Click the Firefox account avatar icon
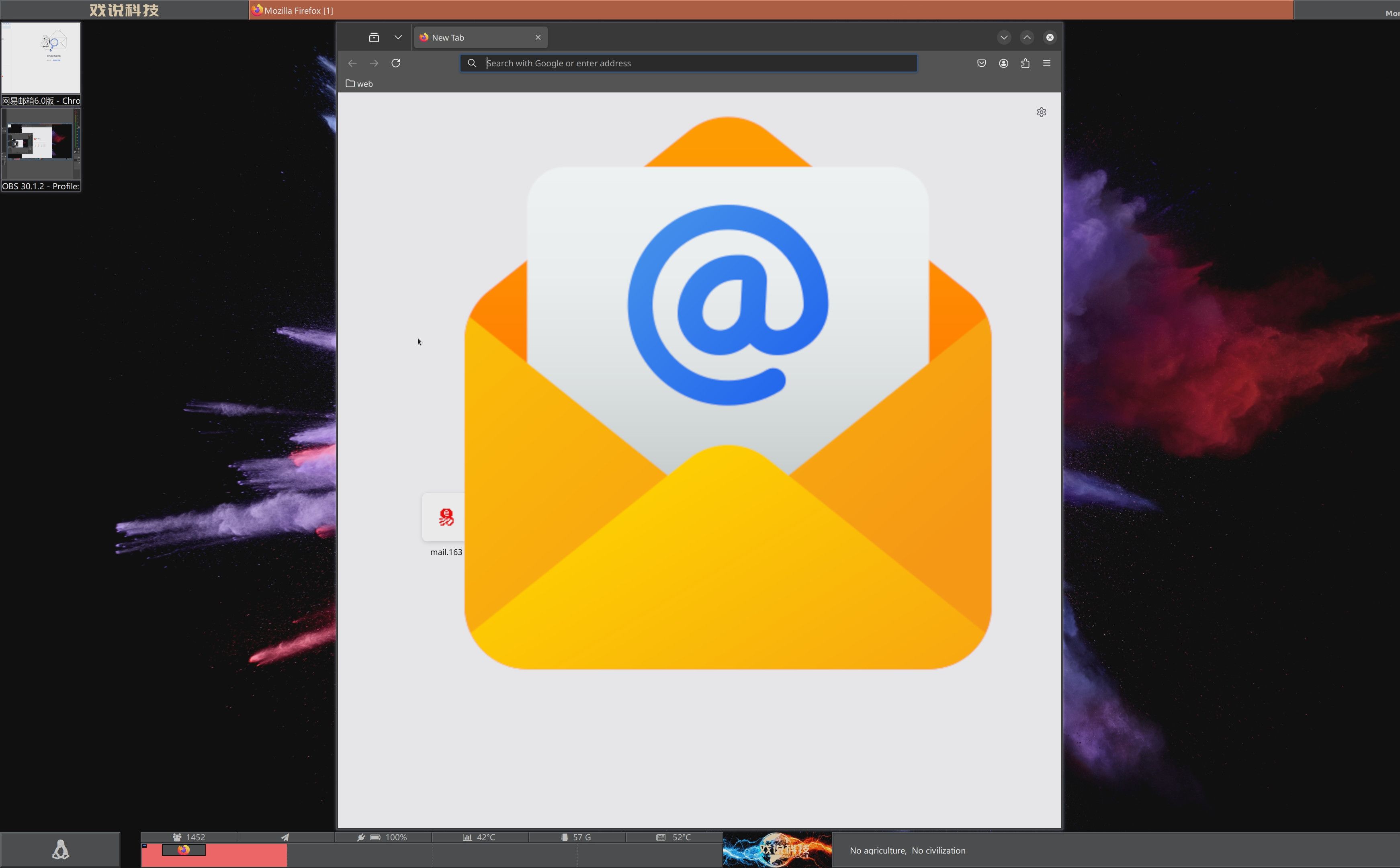Screen dimensions: 1400x868 [x=1003, y=63]
